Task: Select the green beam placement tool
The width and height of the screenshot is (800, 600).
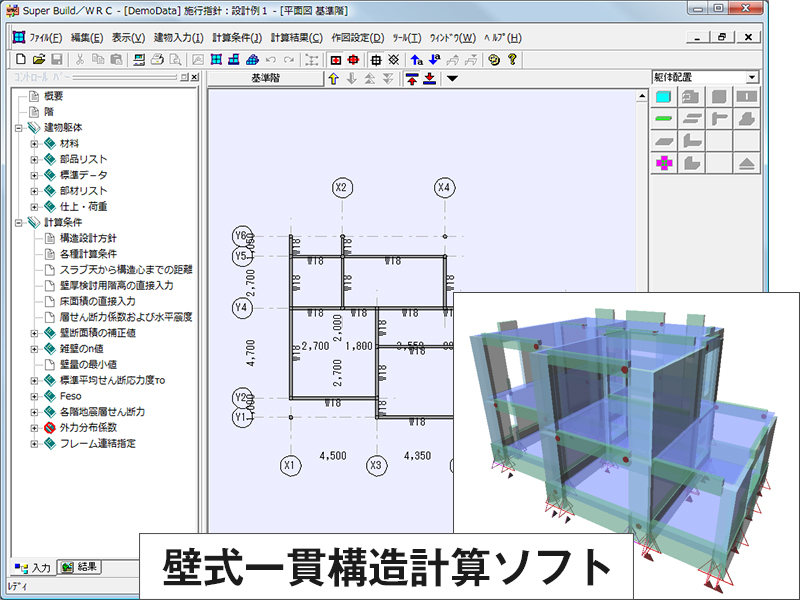Action: click(x=662, y=119)
